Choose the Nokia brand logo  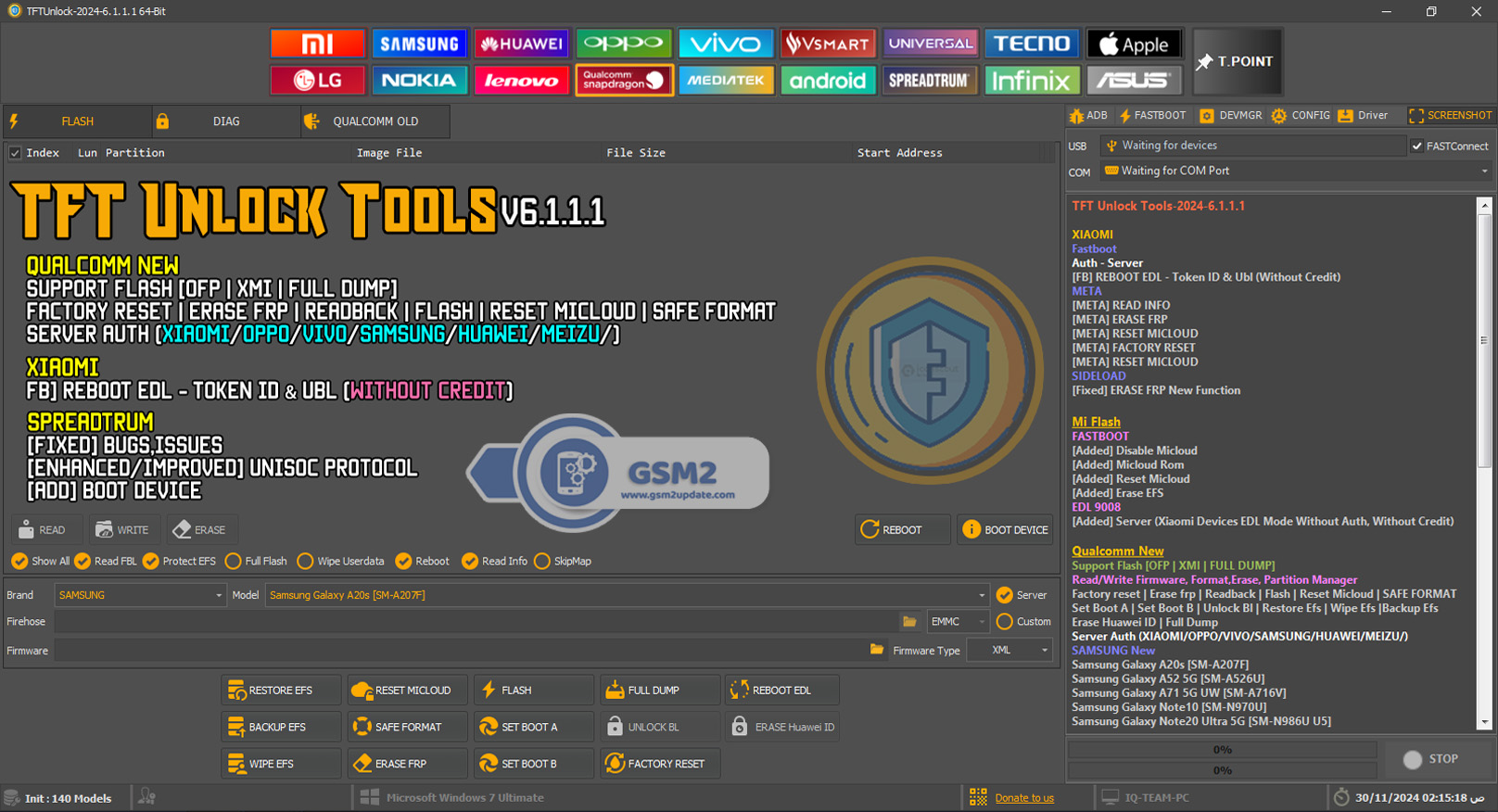click(x=419, y=81)
